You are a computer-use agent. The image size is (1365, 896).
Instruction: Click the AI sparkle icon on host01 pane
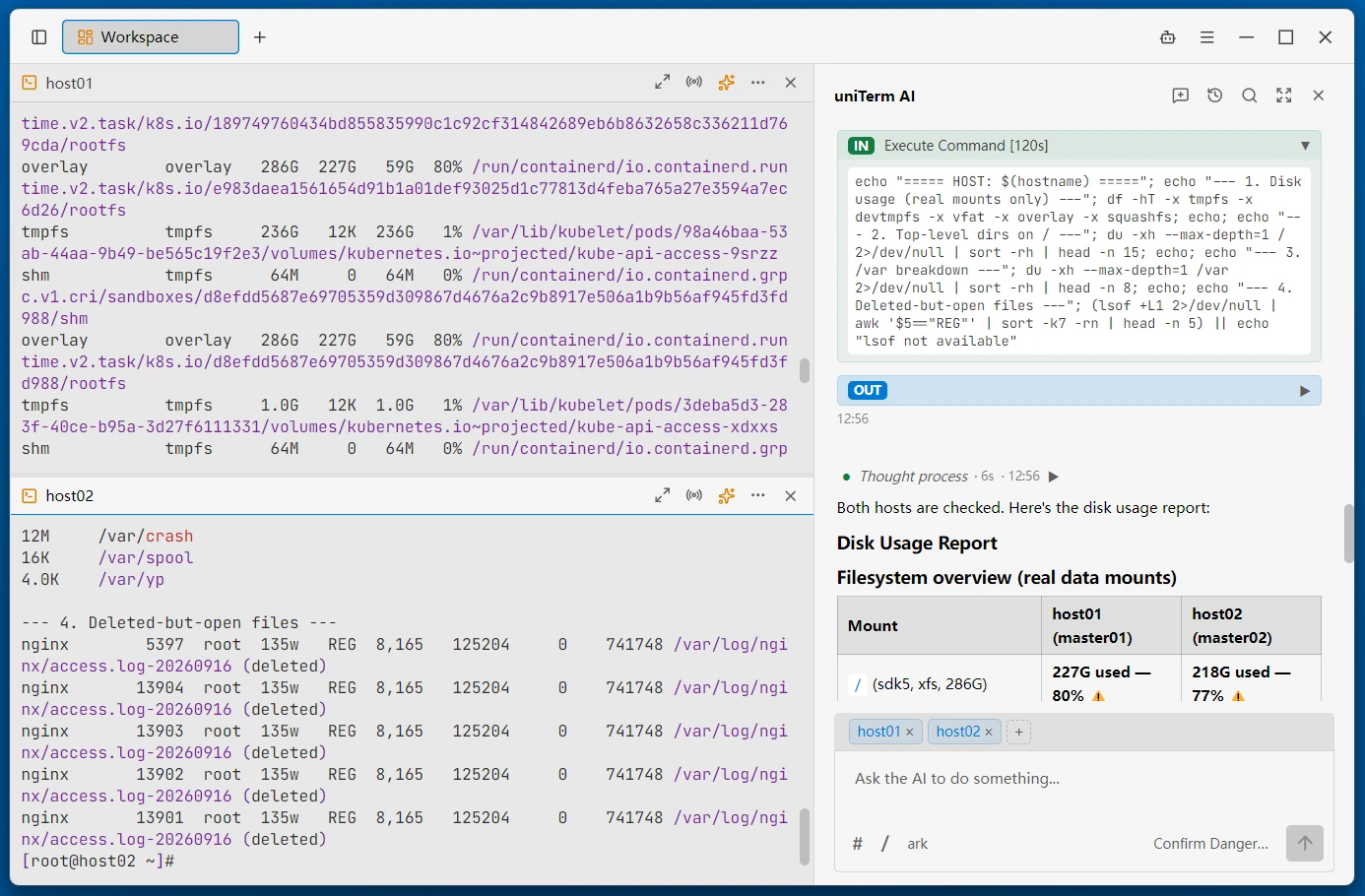727,83
